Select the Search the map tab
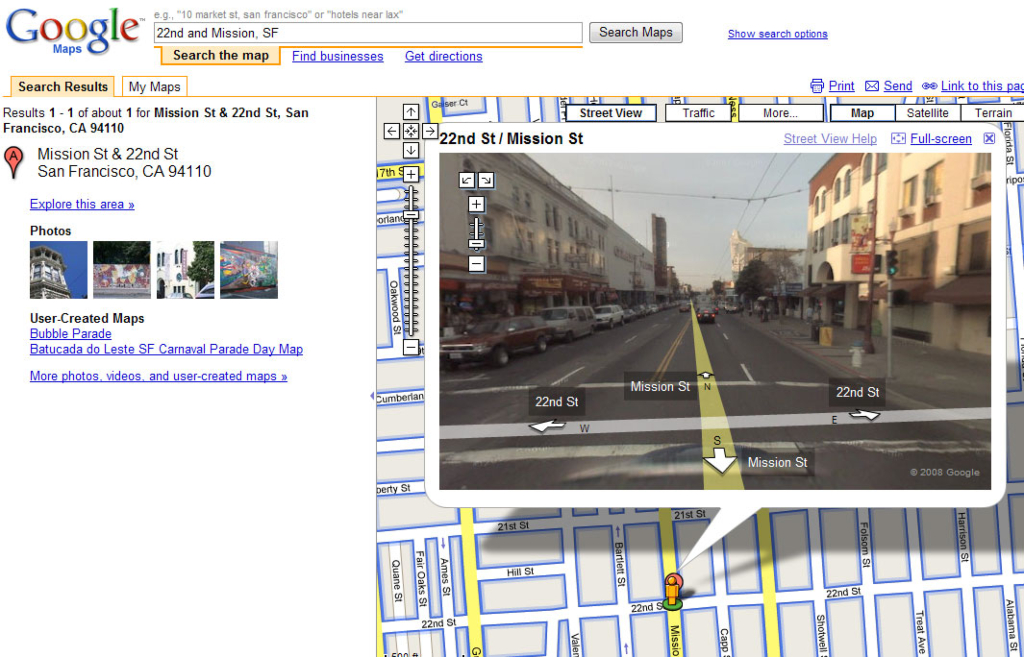The height and width of the screenshot is (657, 1024). [221, 56]
